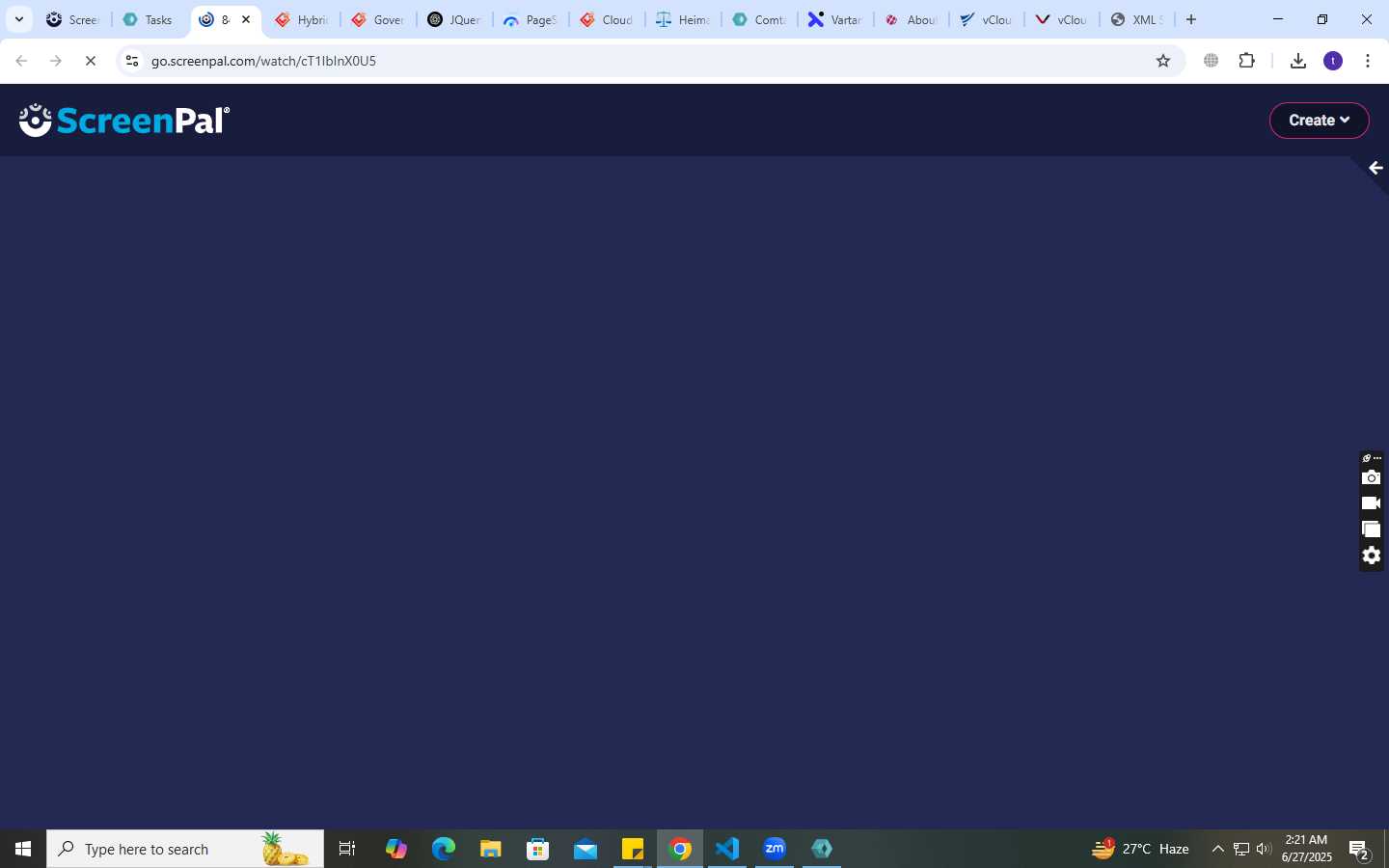Viewport: 1389px width, 868px height.
Task: View site information icon in address bar
Action: click(132, 61)
